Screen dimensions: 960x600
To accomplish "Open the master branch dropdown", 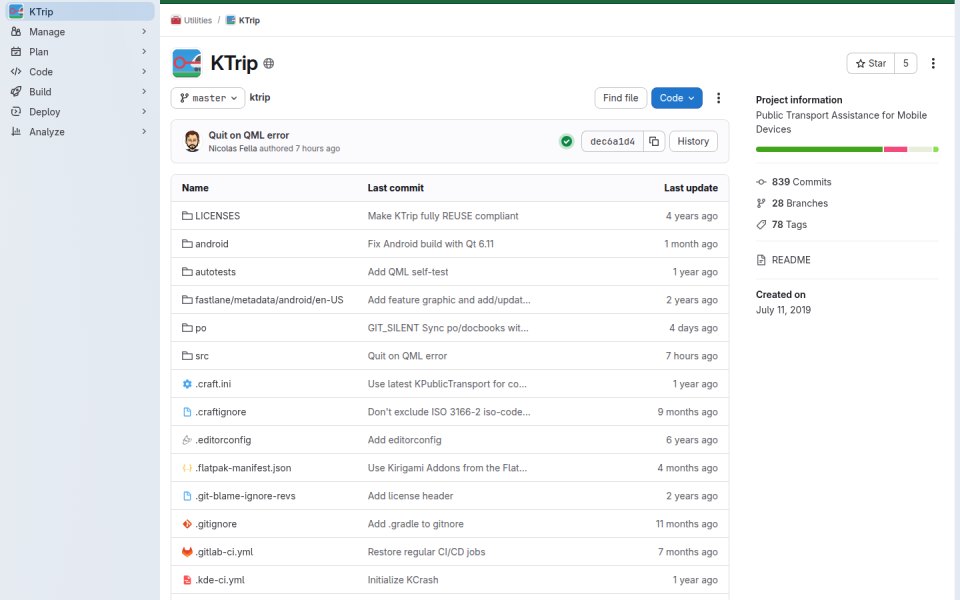I will coord(208,98).
